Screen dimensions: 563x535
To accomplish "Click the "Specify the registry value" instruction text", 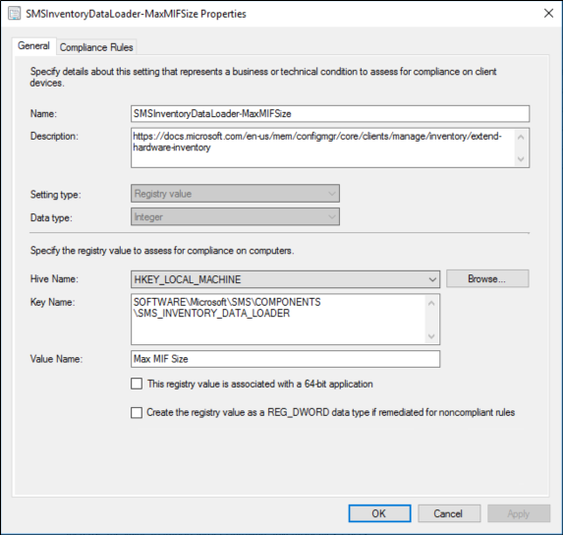I will coord(162,251).
